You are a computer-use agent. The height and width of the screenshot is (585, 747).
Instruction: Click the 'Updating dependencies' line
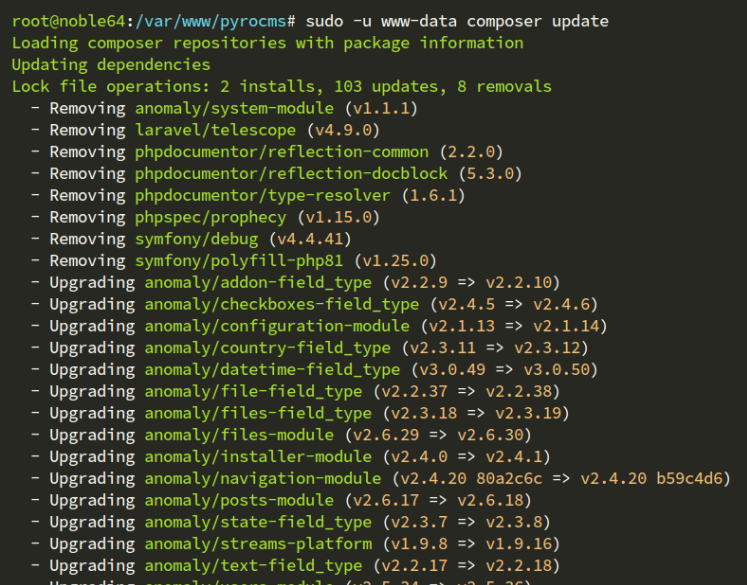coord(111,65)
